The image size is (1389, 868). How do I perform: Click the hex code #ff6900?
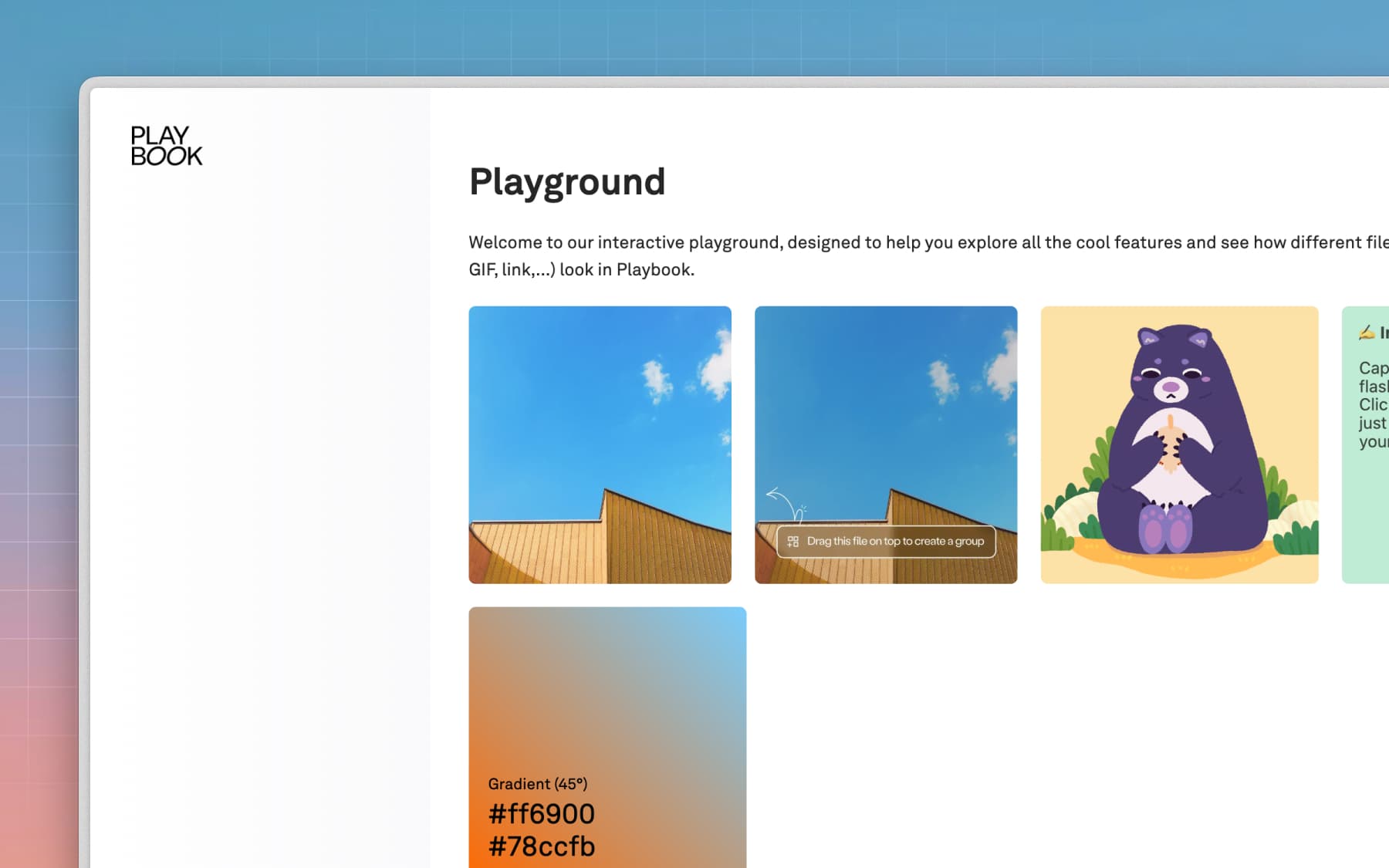541,813
